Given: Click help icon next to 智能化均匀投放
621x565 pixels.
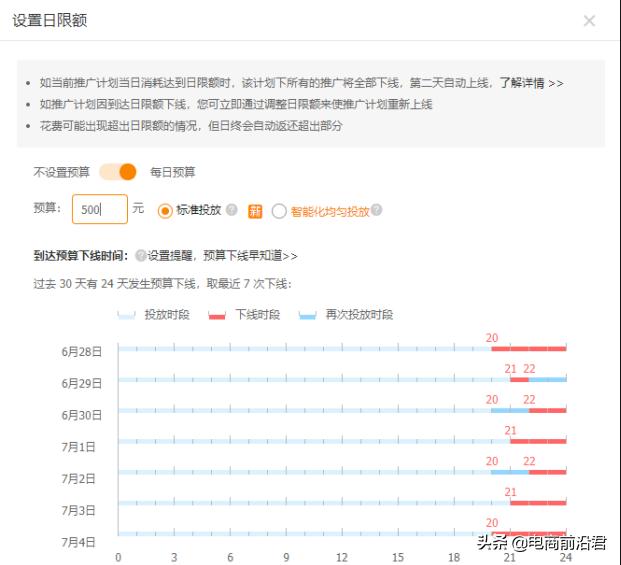Looking at the screenshot, I should [377, 211].
